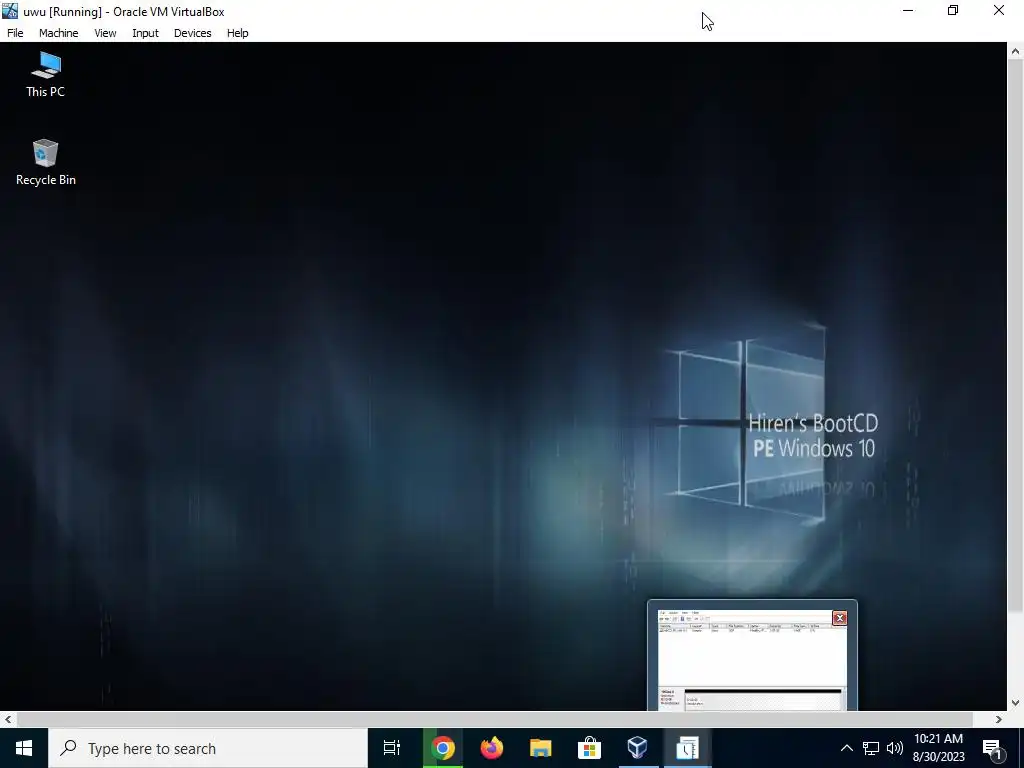The width and height of the screenshot is (1024, 768).
Task: Open Microsoft Store from the taskbar
Action: point(589,748)
